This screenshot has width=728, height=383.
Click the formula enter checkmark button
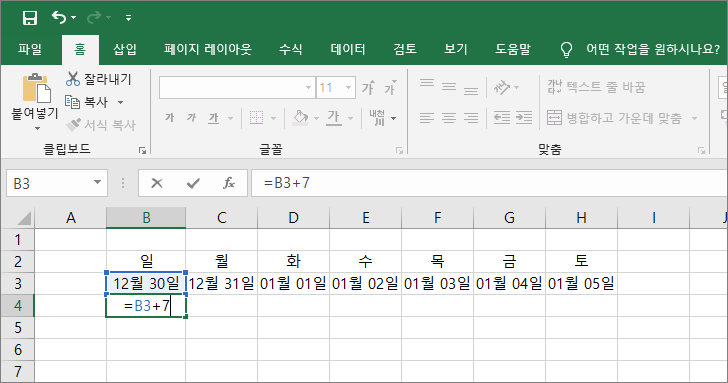(193, 183)
